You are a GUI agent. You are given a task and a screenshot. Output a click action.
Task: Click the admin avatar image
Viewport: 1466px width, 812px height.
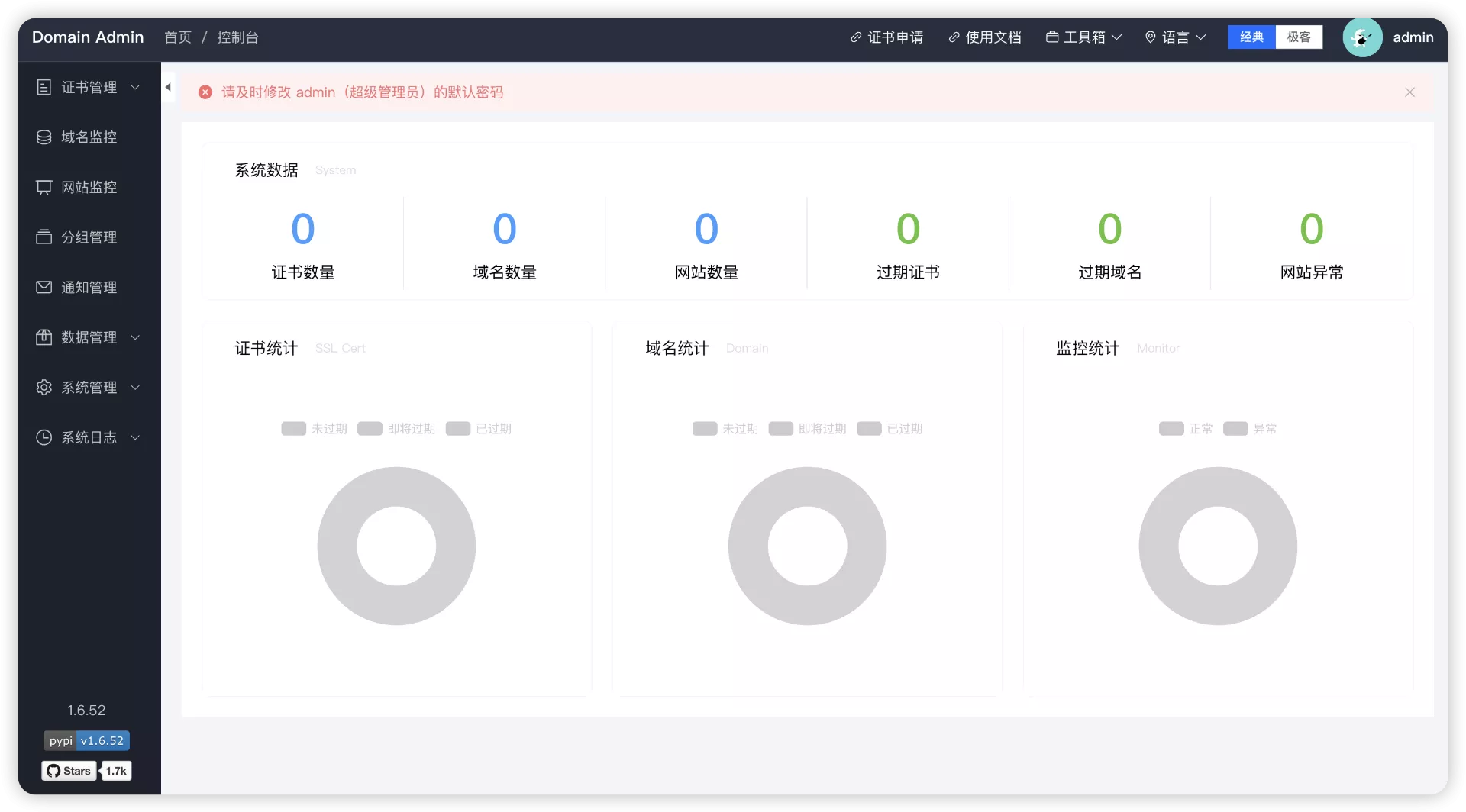click(1362, 37)
